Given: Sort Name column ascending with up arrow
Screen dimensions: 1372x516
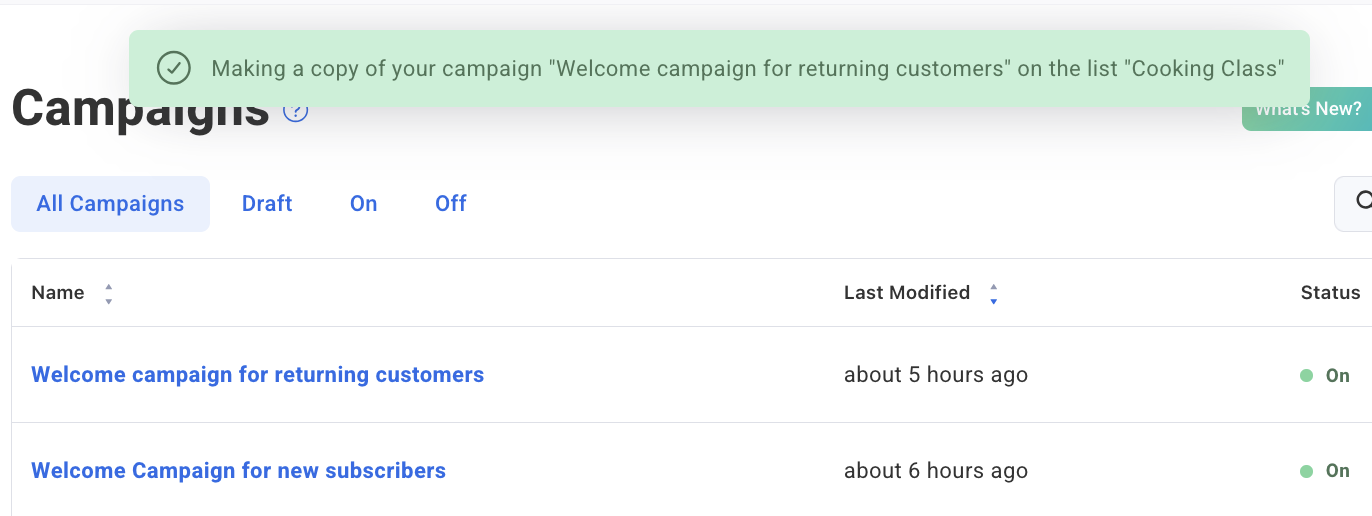Looking at the screenshot, I should (x=108, y=287).
